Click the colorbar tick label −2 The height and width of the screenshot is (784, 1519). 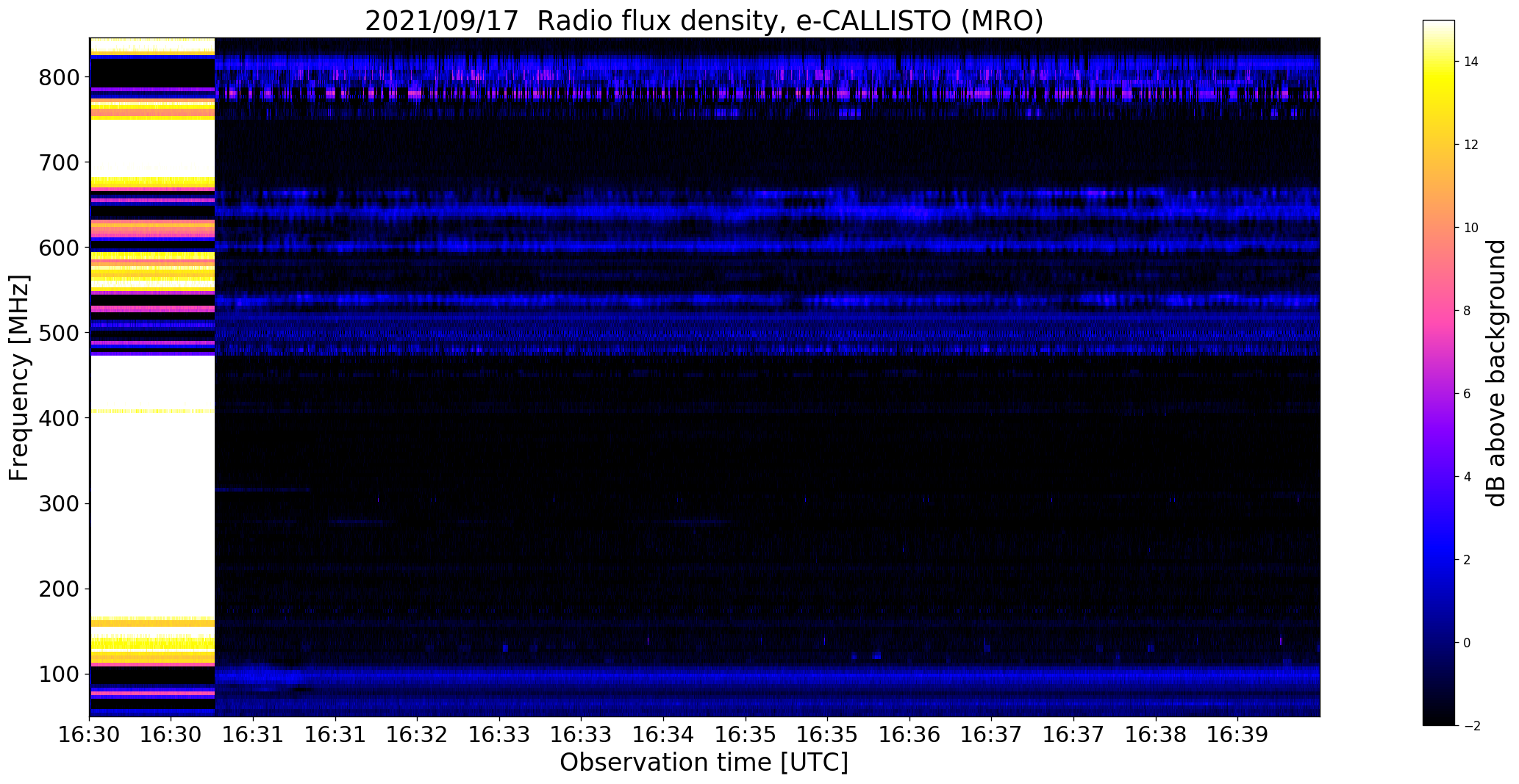tap(1471, 726)
